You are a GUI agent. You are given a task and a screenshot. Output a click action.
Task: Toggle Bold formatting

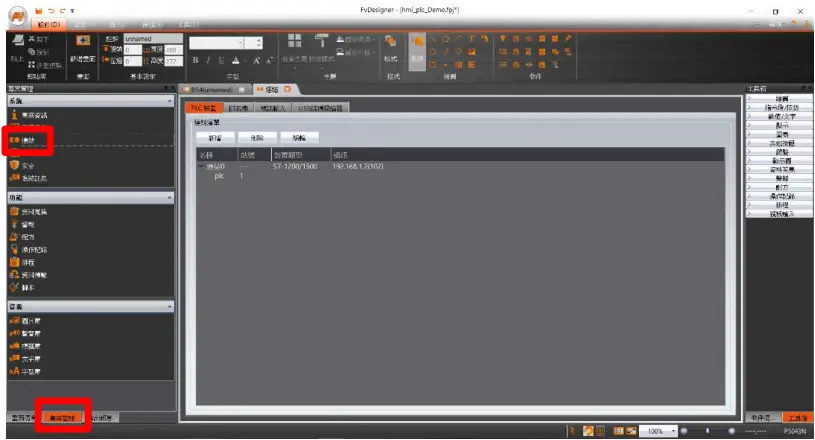coord(195,60)
